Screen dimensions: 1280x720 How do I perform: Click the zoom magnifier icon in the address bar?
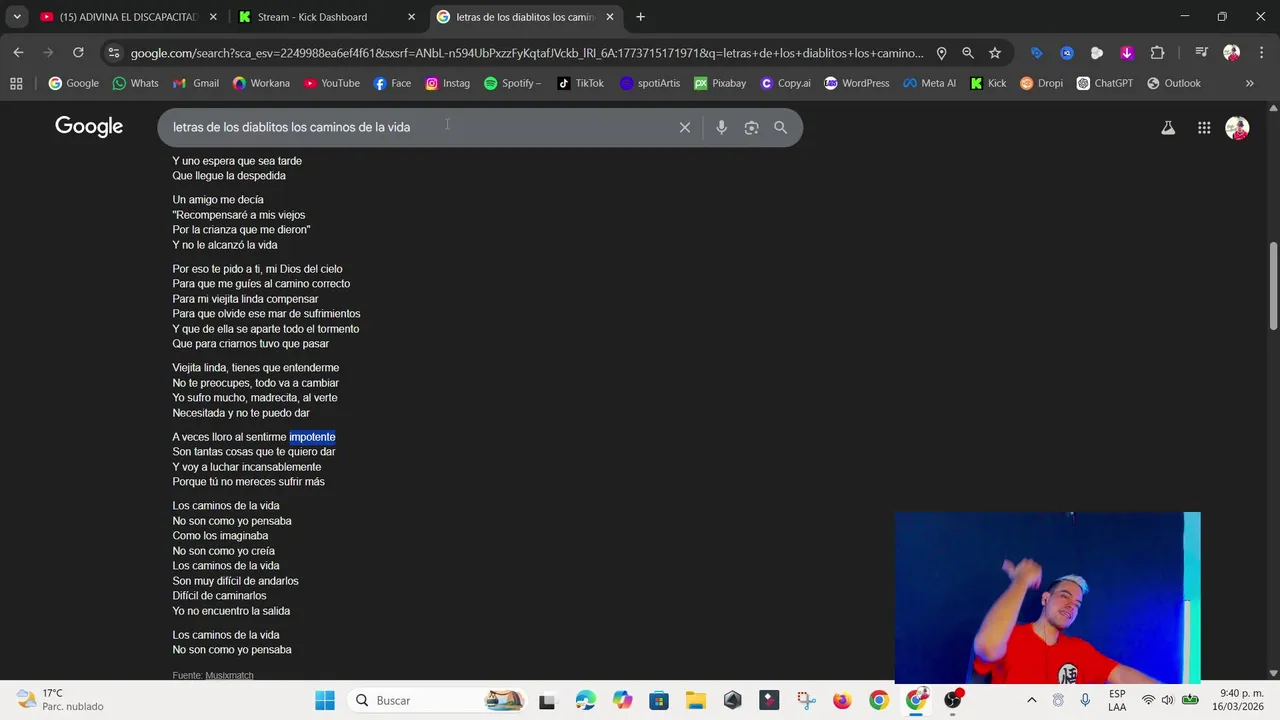tap(968, 53)
